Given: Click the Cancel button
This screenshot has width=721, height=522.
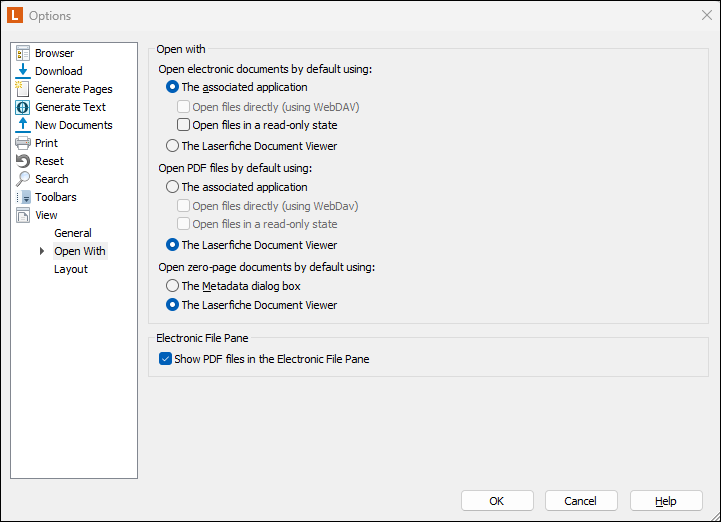Looking at the screenshot, I should [581, 500].
